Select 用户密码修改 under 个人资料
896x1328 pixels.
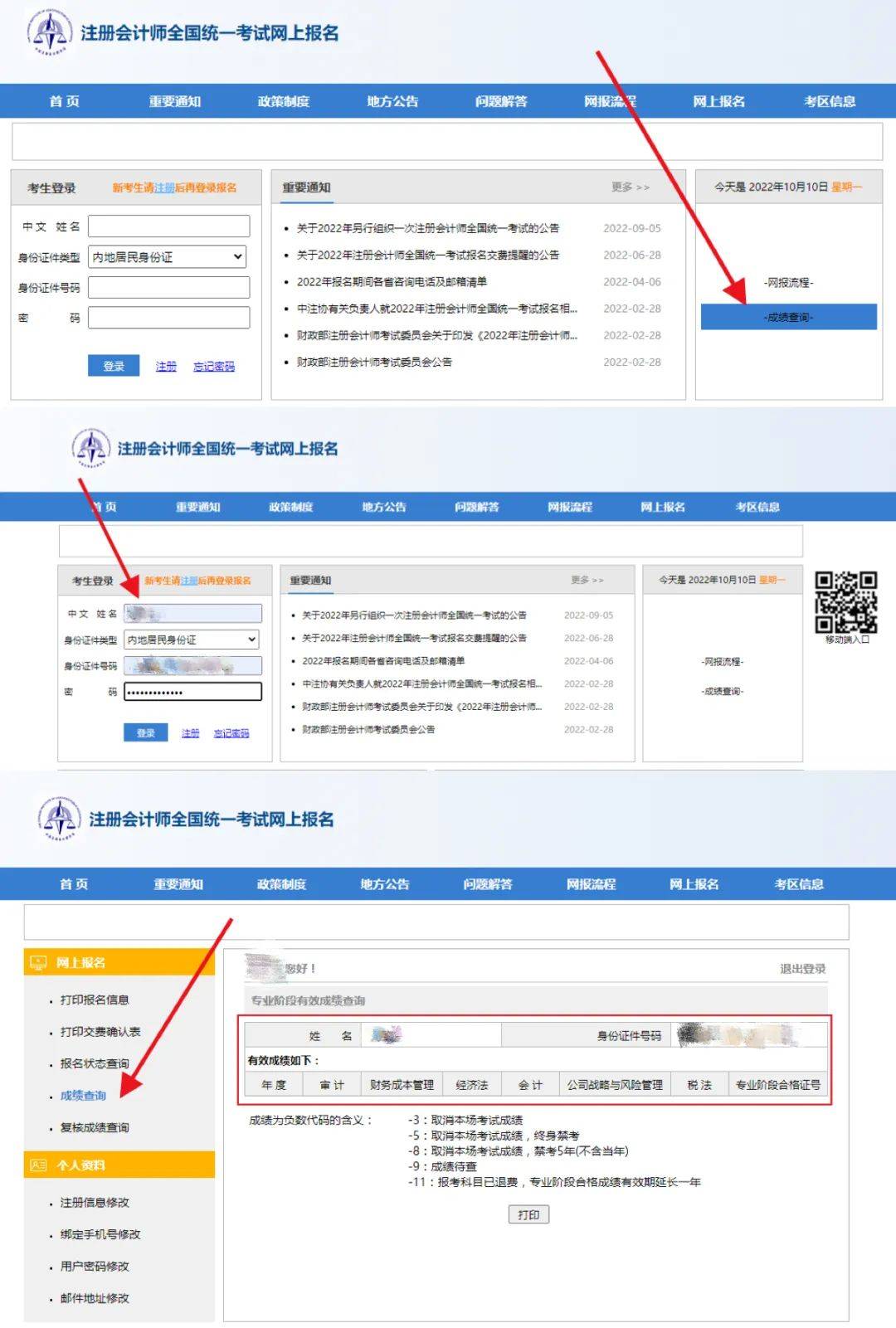pos(95,1267)
